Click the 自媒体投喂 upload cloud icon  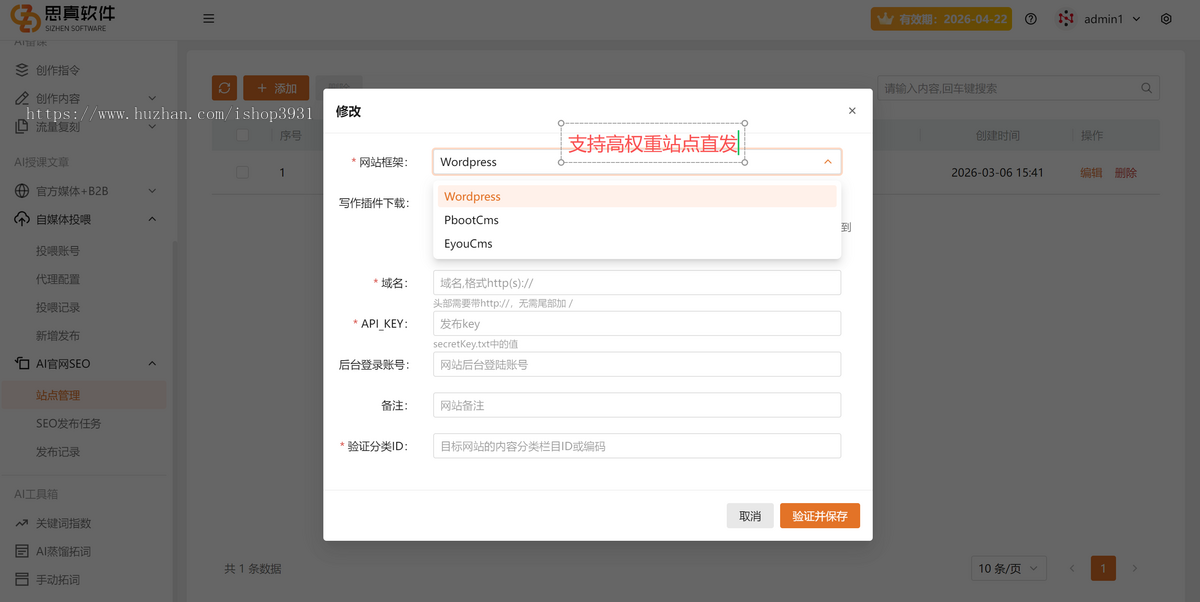[22, 219]
